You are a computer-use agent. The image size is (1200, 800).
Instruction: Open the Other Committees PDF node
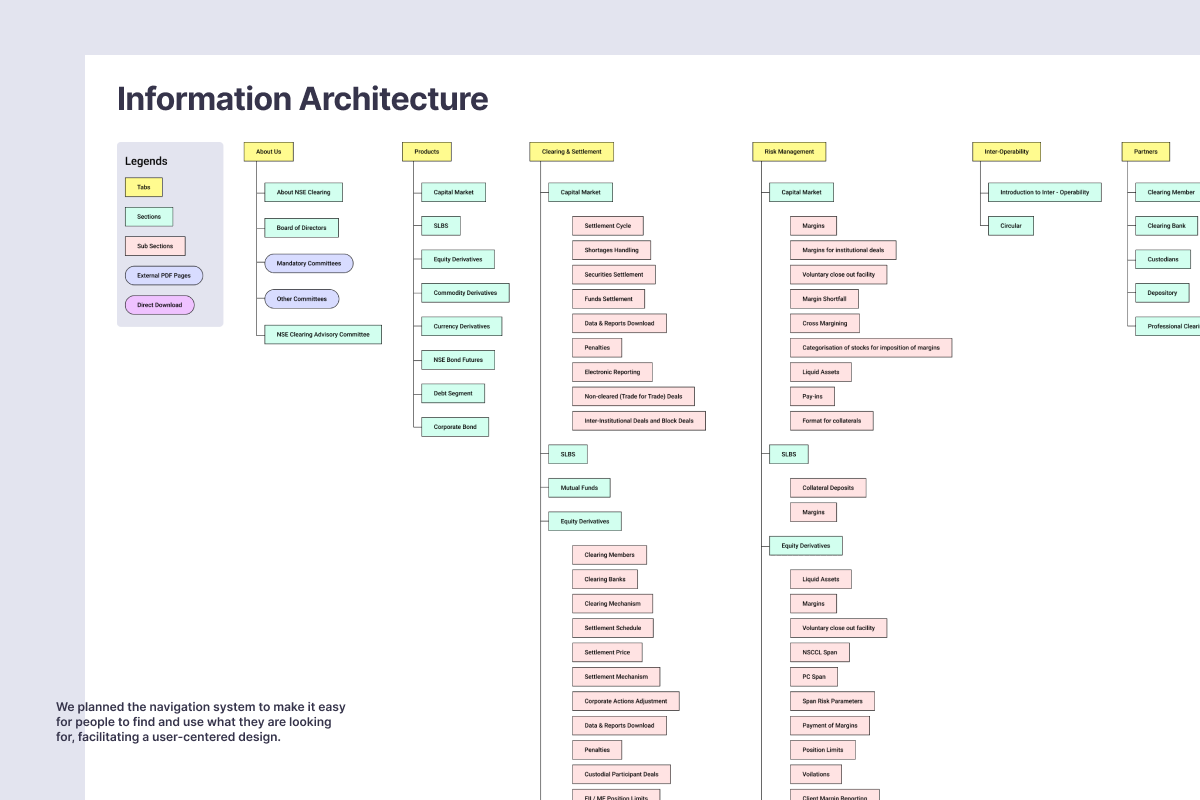(x=301, y=299)
